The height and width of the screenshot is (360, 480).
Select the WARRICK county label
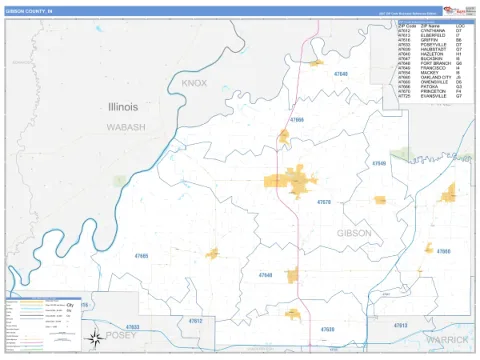(447, 340)
